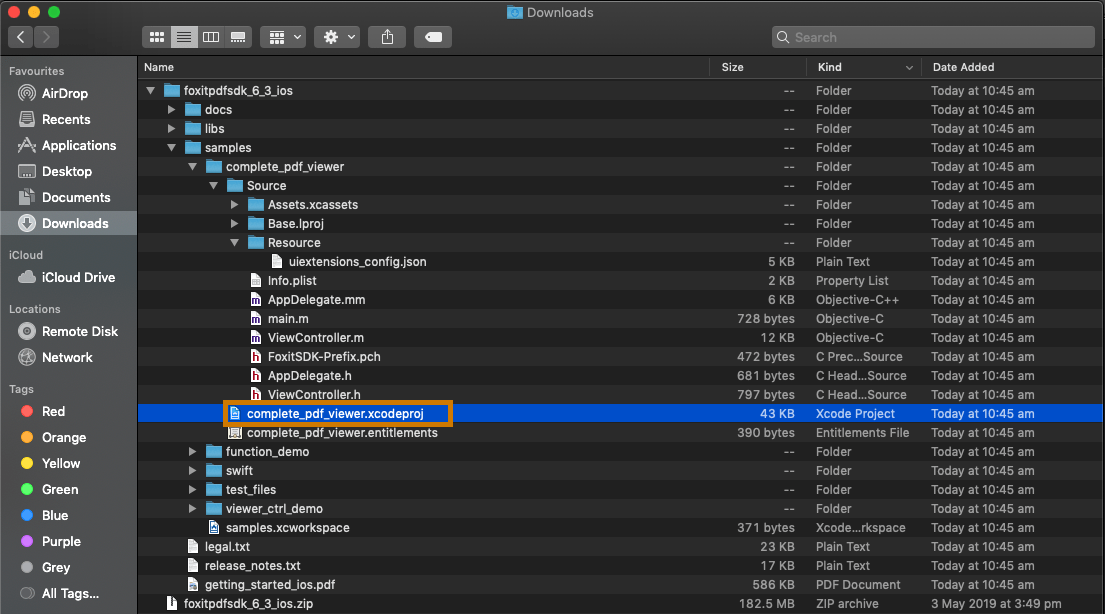Select Downloads in the sidebar
The height and width of the screenshot is (614, 1105).
click(68, 223)
